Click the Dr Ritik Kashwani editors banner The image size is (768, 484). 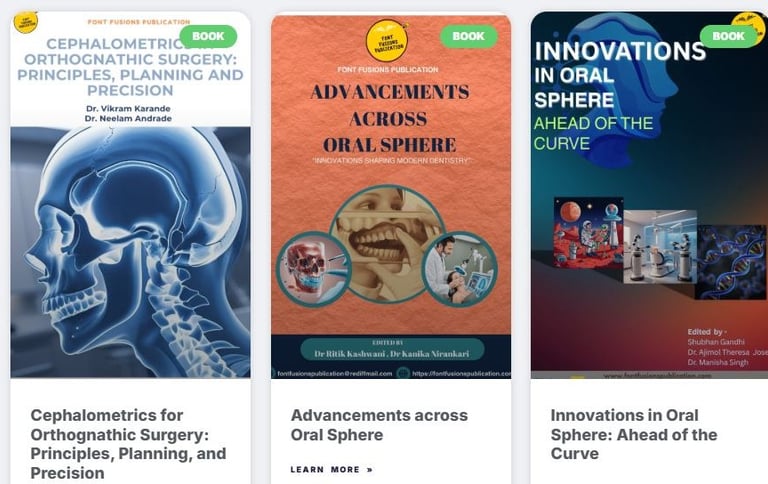tap(392, 350)
